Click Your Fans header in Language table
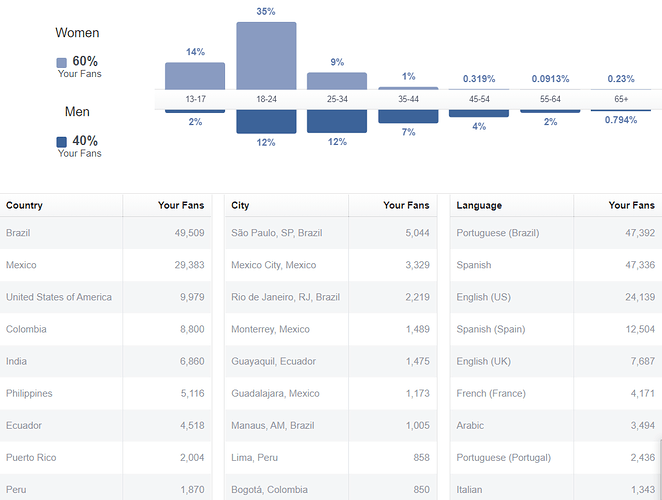 (631, 205)
